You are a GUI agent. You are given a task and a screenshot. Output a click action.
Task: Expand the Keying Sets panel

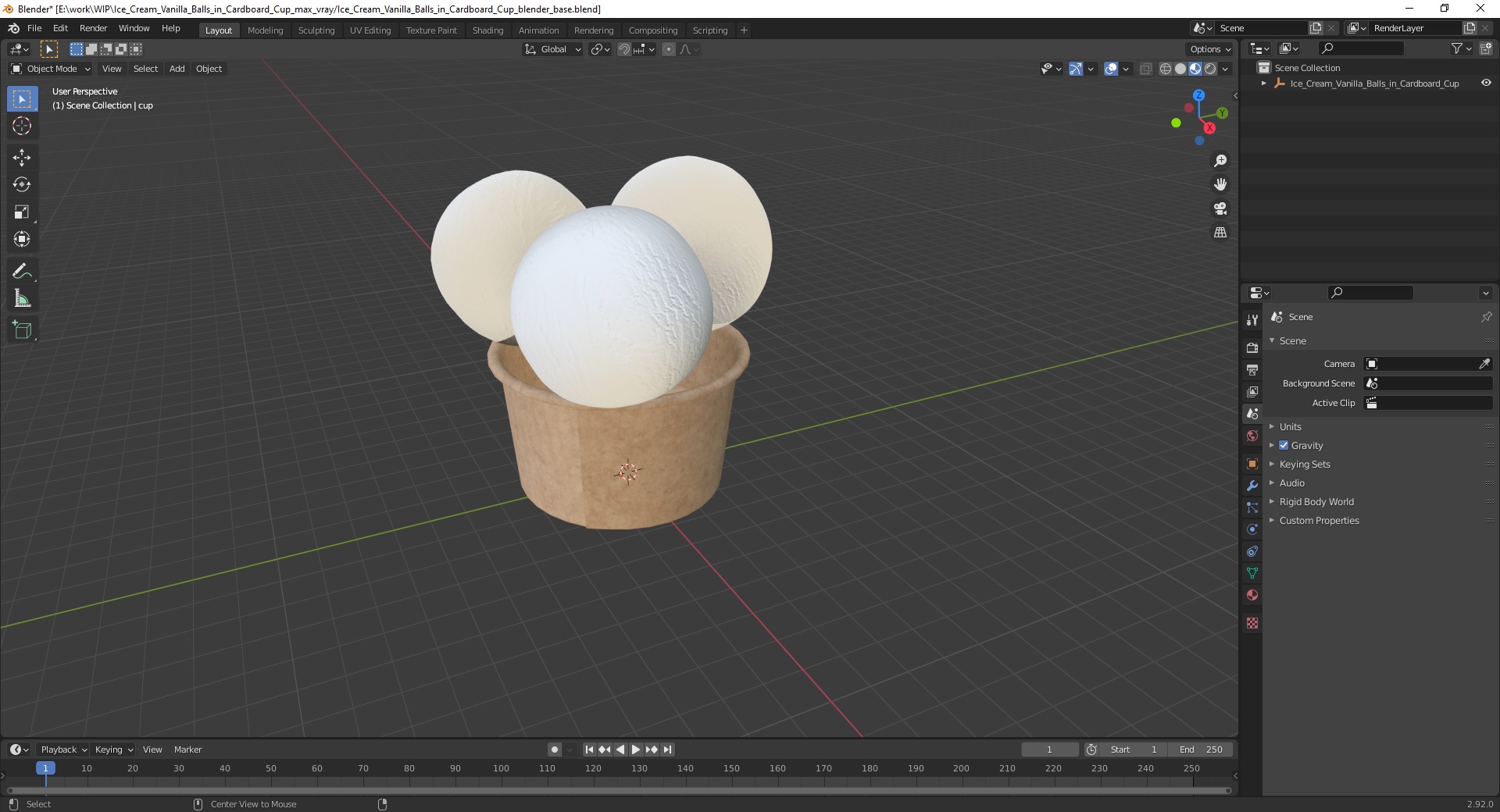point(1304,464)
